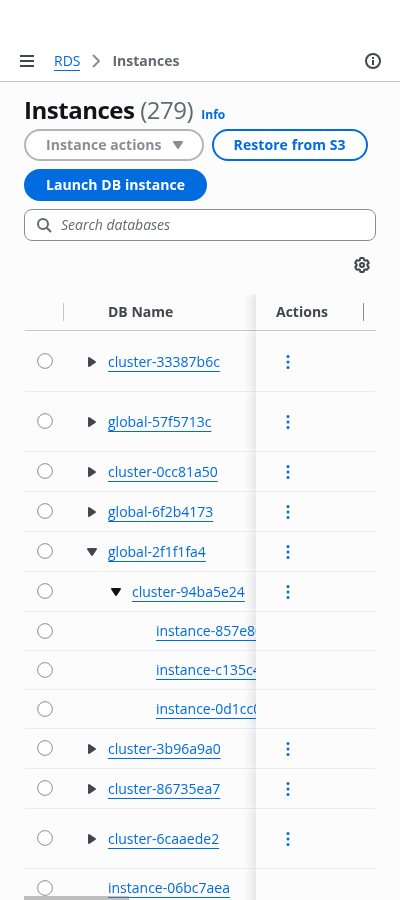Screen dimensions: 400x900
Task: Select radio button for cluster-0cc81a50
Action: [45, 471]
